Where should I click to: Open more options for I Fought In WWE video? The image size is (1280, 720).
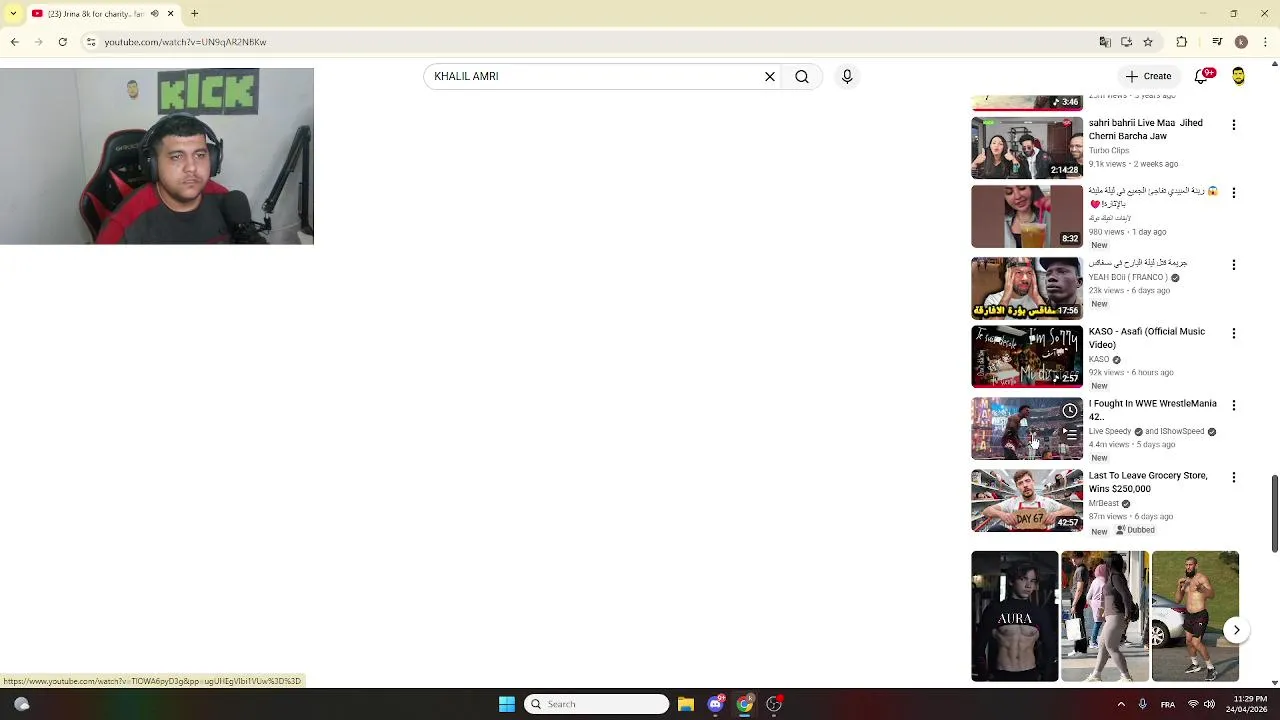[x=1233, y=405]
